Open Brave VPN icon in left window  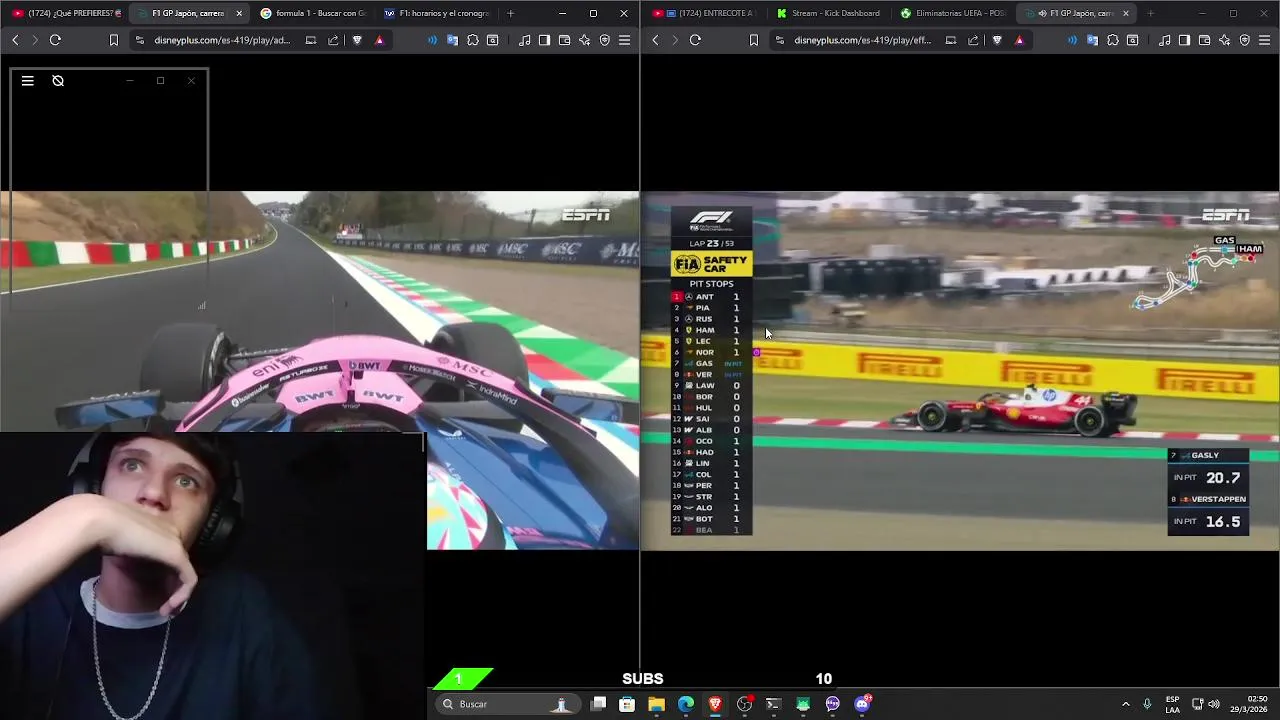pyautogui.click(x=604, y=40)
